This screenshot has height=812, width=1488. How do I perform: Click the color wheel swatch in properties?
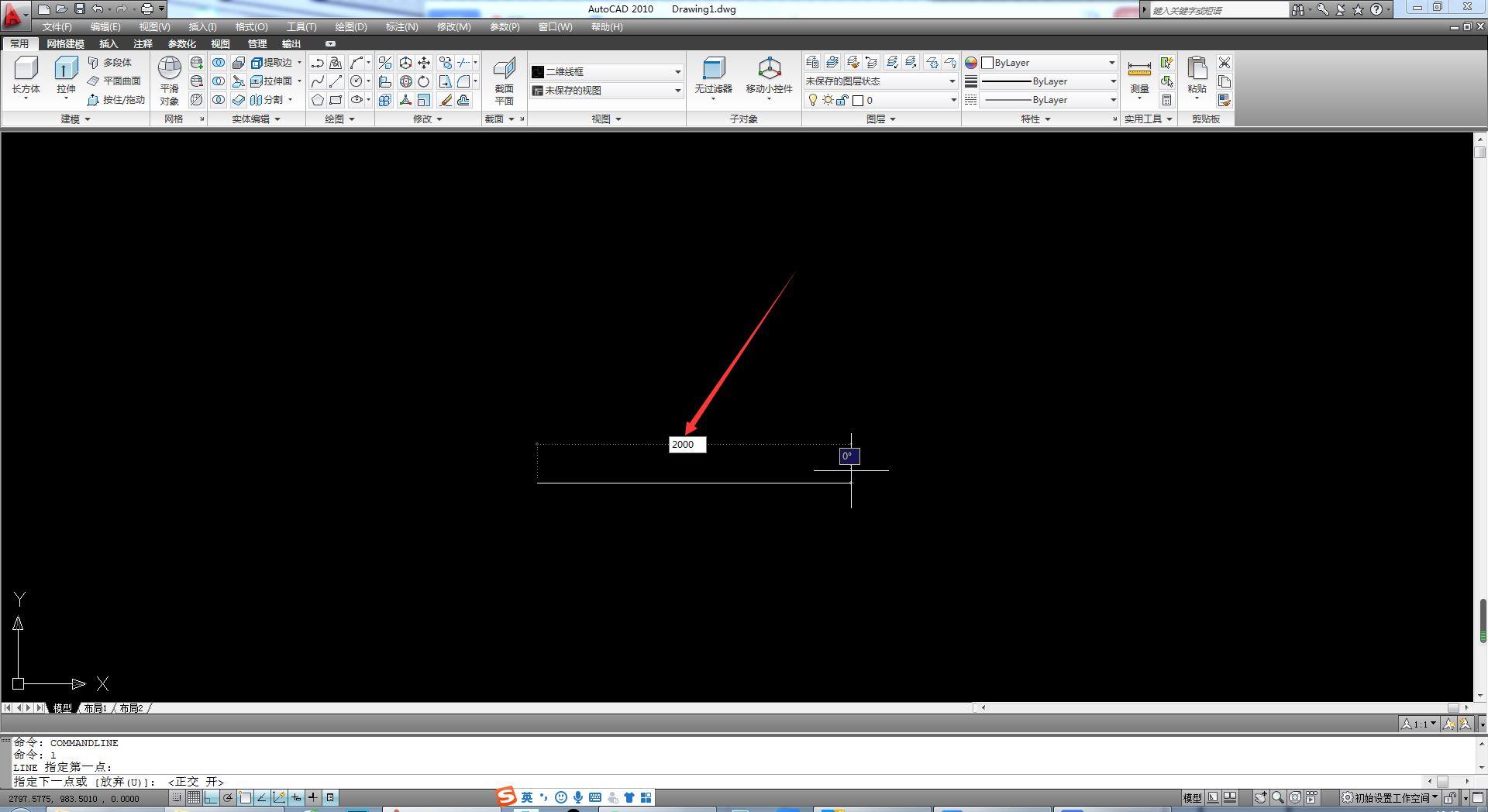971,63
